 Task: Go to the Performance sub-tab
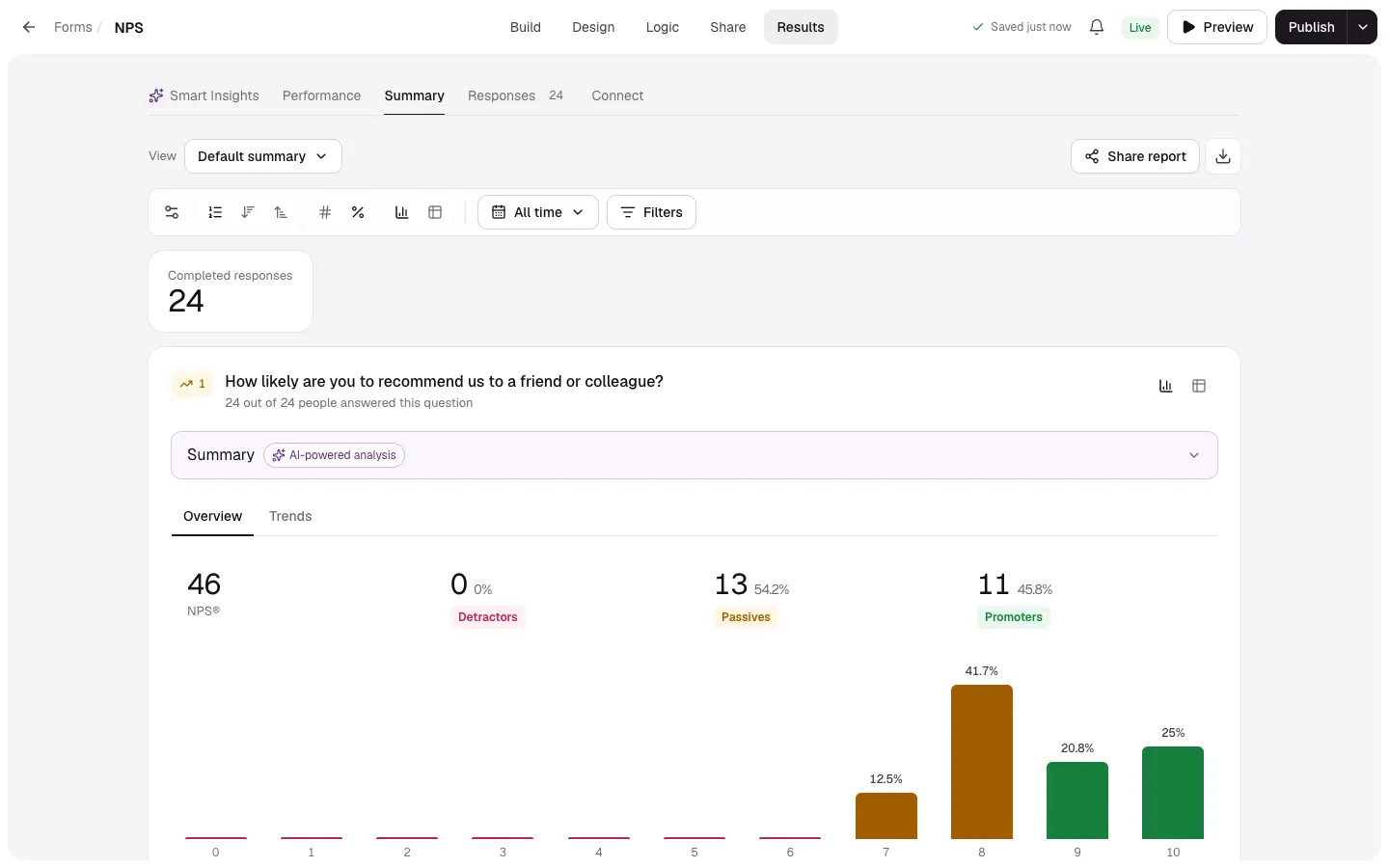click(321, 95)
